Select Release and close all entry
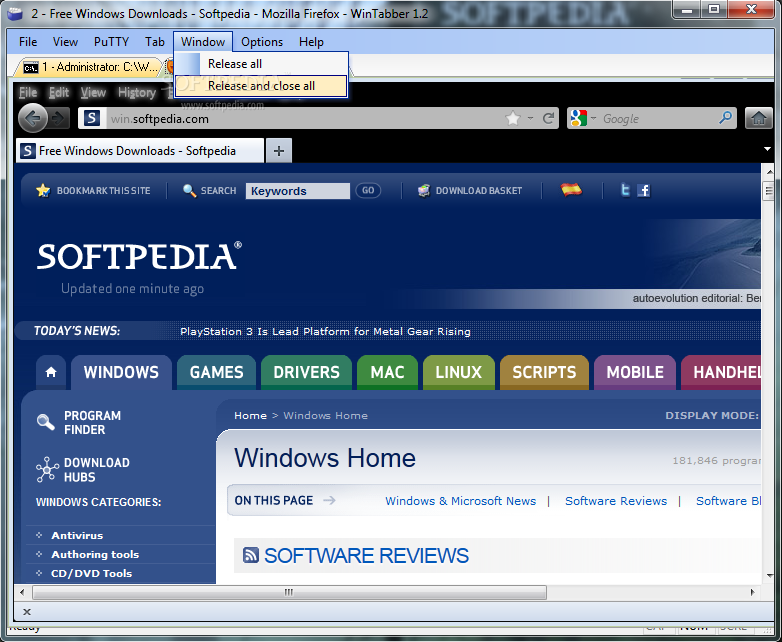 pos(261,86)
